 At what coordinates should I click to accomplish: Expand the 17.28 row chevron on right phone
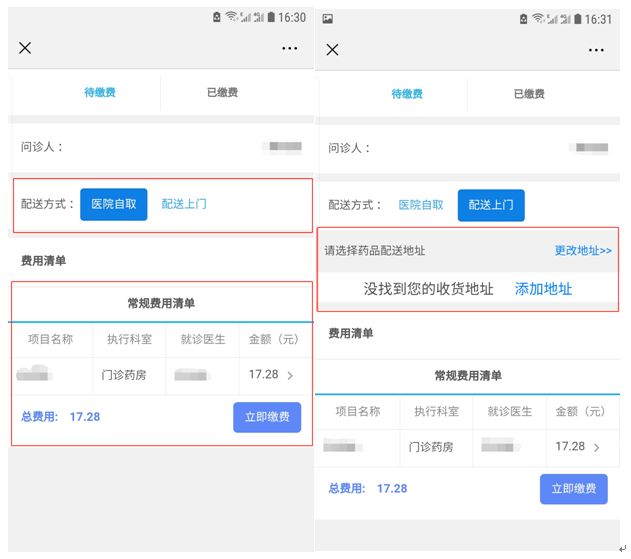click(x=597, y=447)
